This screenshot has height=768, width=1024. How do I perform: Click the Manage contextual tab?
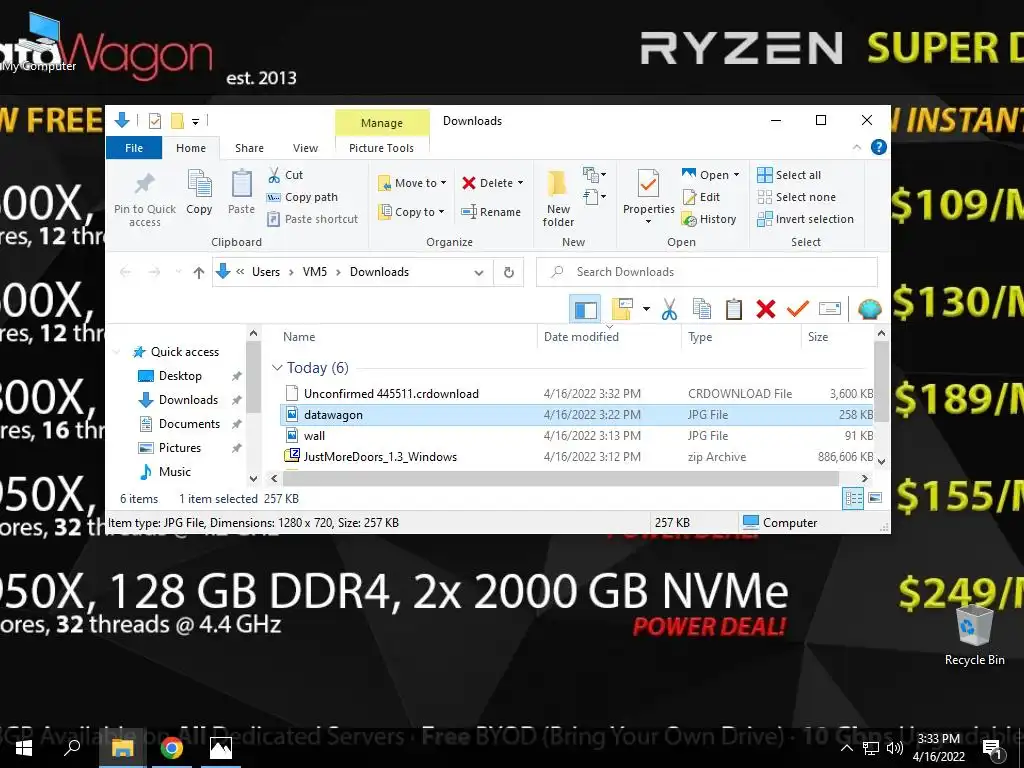(x=382, y=123)
